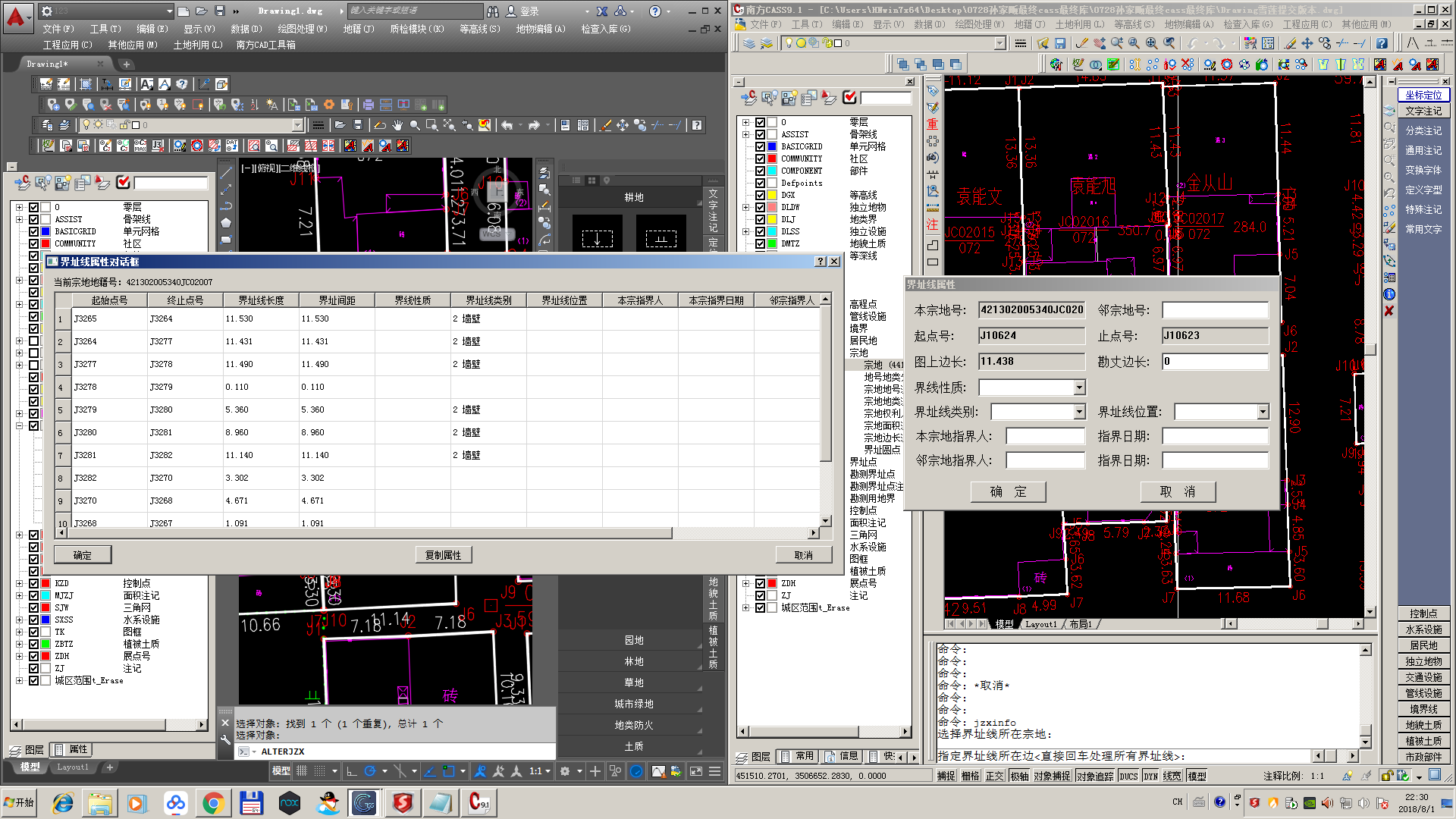The height and width of the screenshot is (819, 1456).
Task: Open Google Chrome from the taskbar
Action: [x=213, y=803]
